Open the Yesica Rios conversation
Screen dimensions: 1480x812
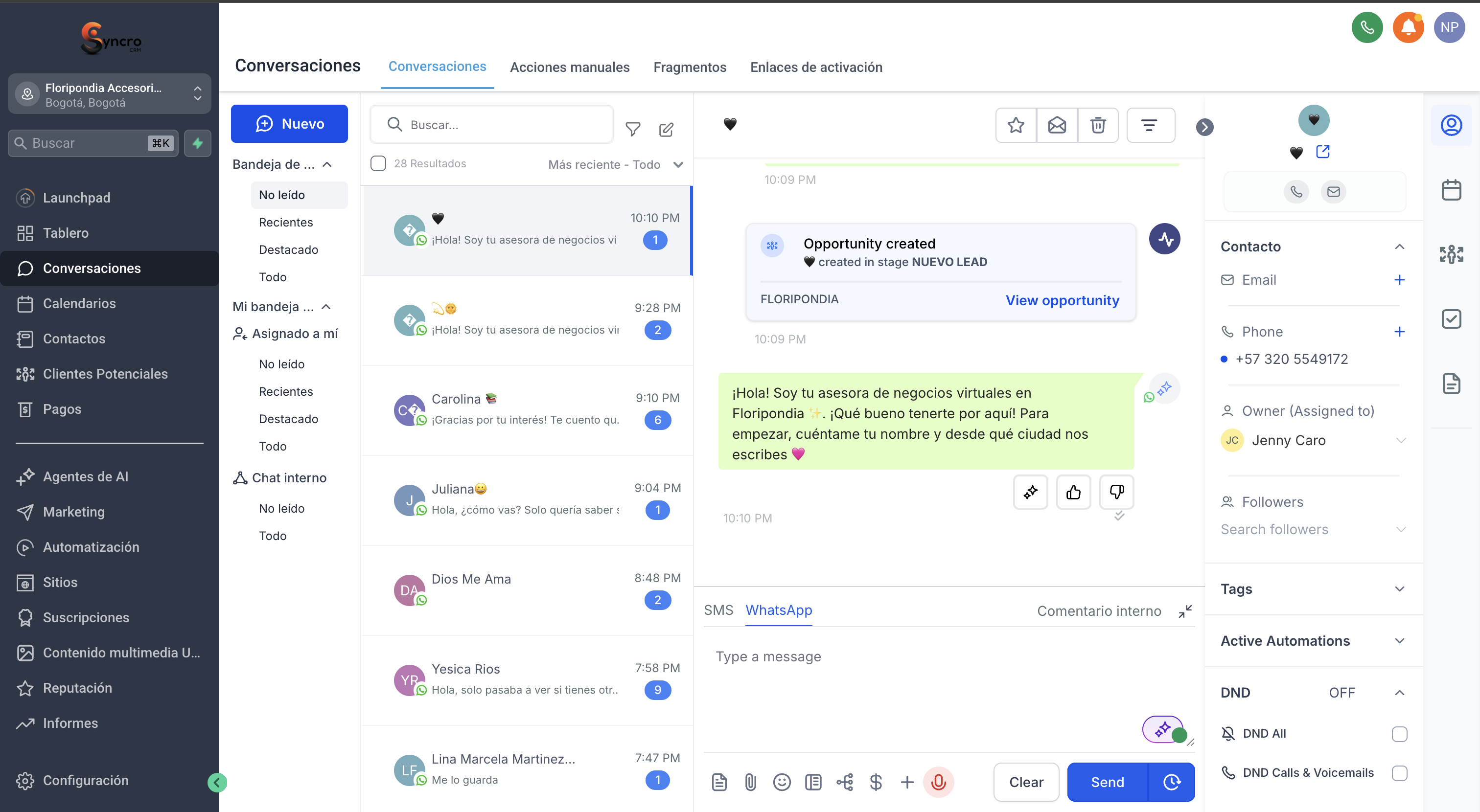[526, 680]
